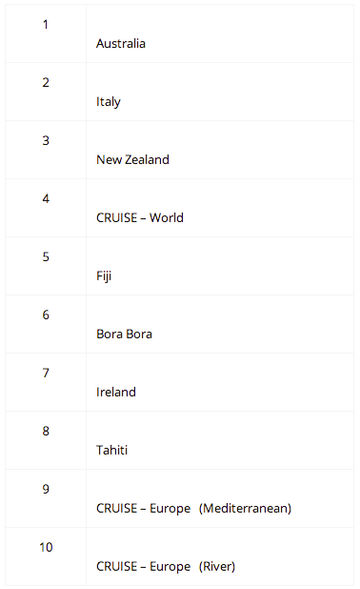Image resolution: width=360 pixels, height=589 pixels.
Task: Click the New Zealand destination
Action: 133,160
